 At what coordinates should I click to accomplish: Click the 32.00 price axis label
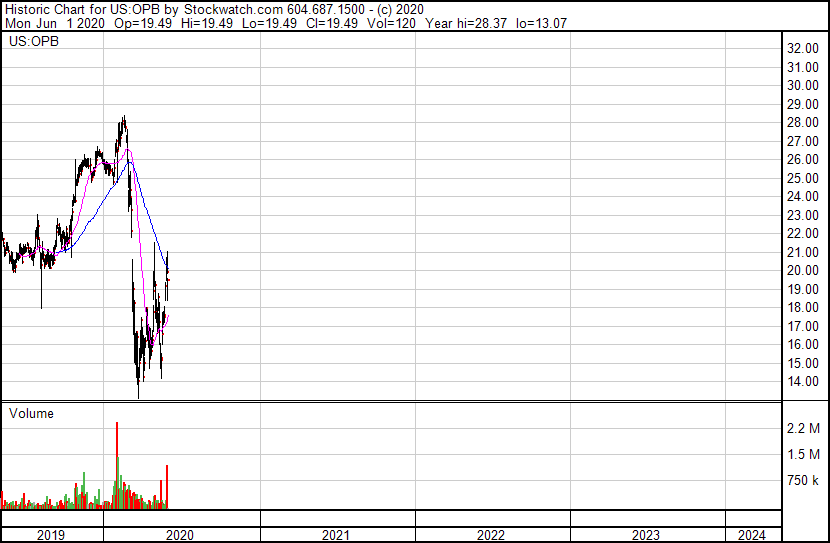(803, 48)
